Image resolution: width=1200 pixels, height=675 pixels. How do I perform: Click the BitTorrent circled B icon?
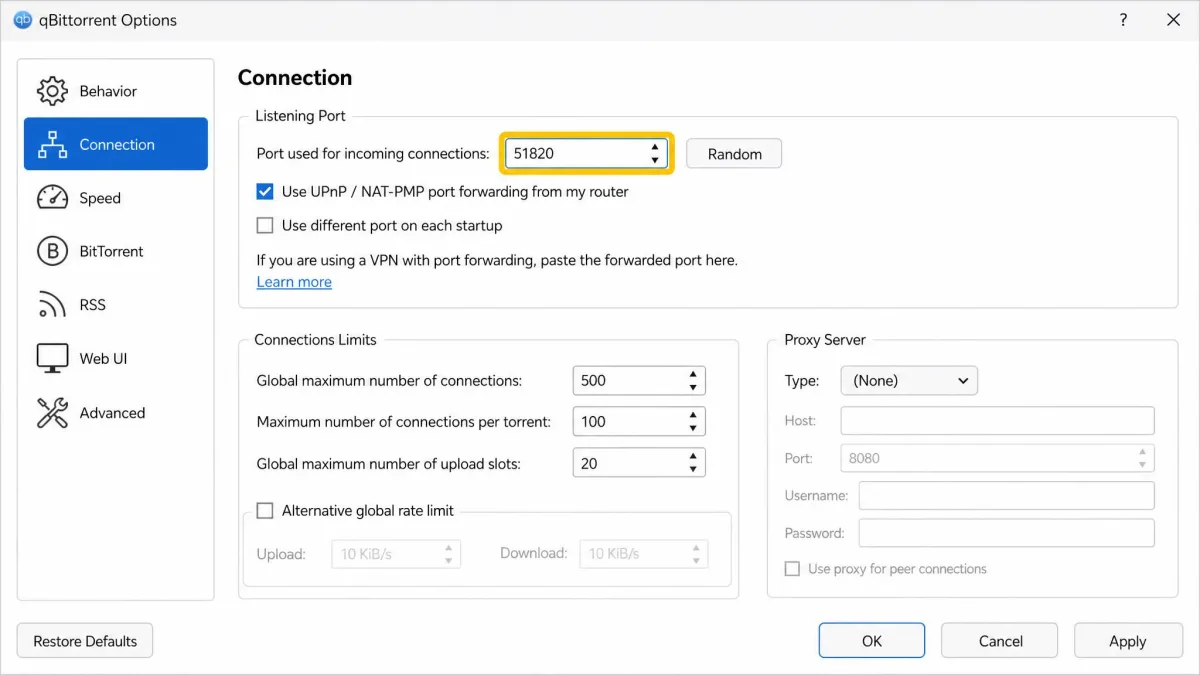tap(52, 251)
